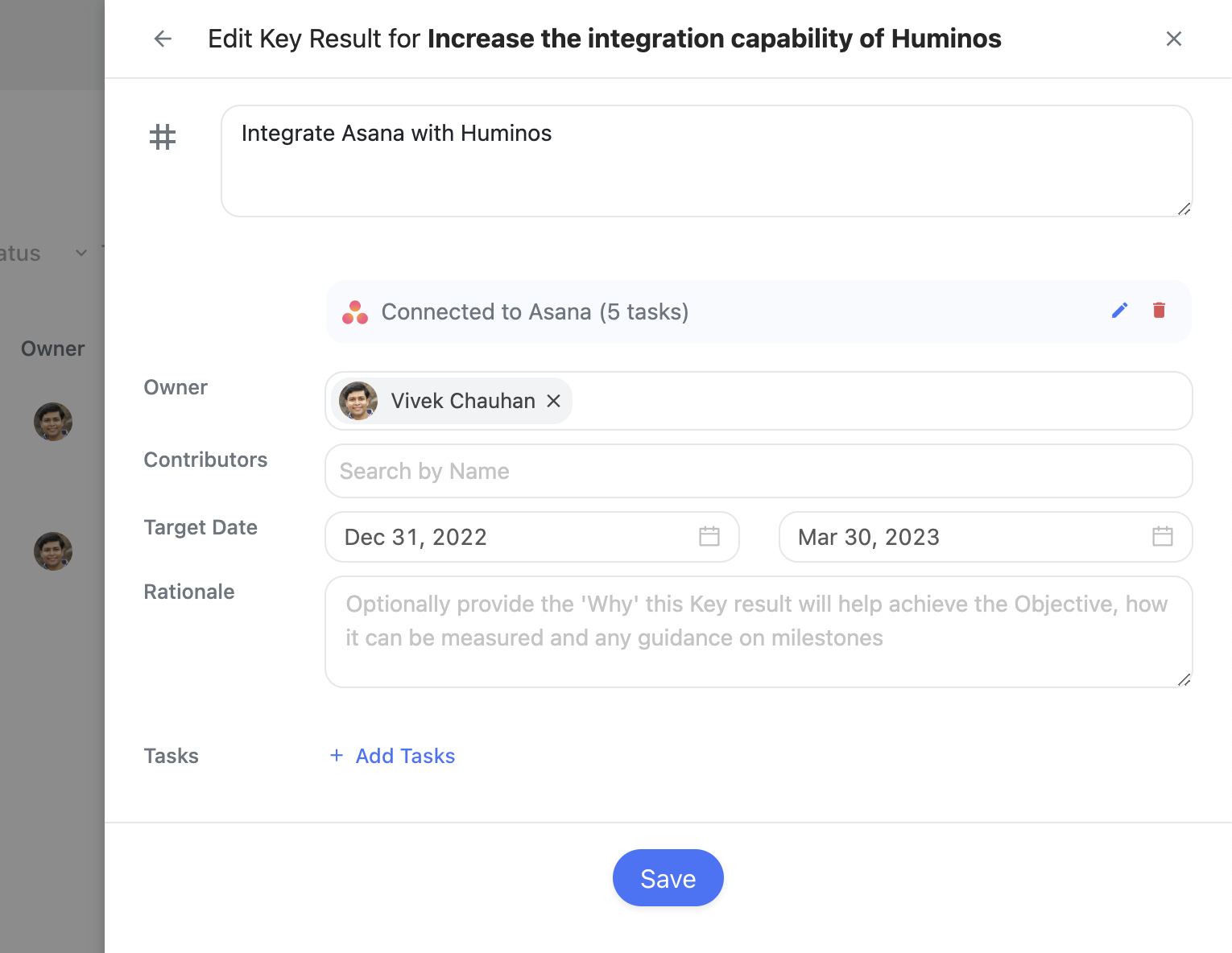Click the Rationale label
This screenshot has width=1232, height=953.
(x=189, y=592)
